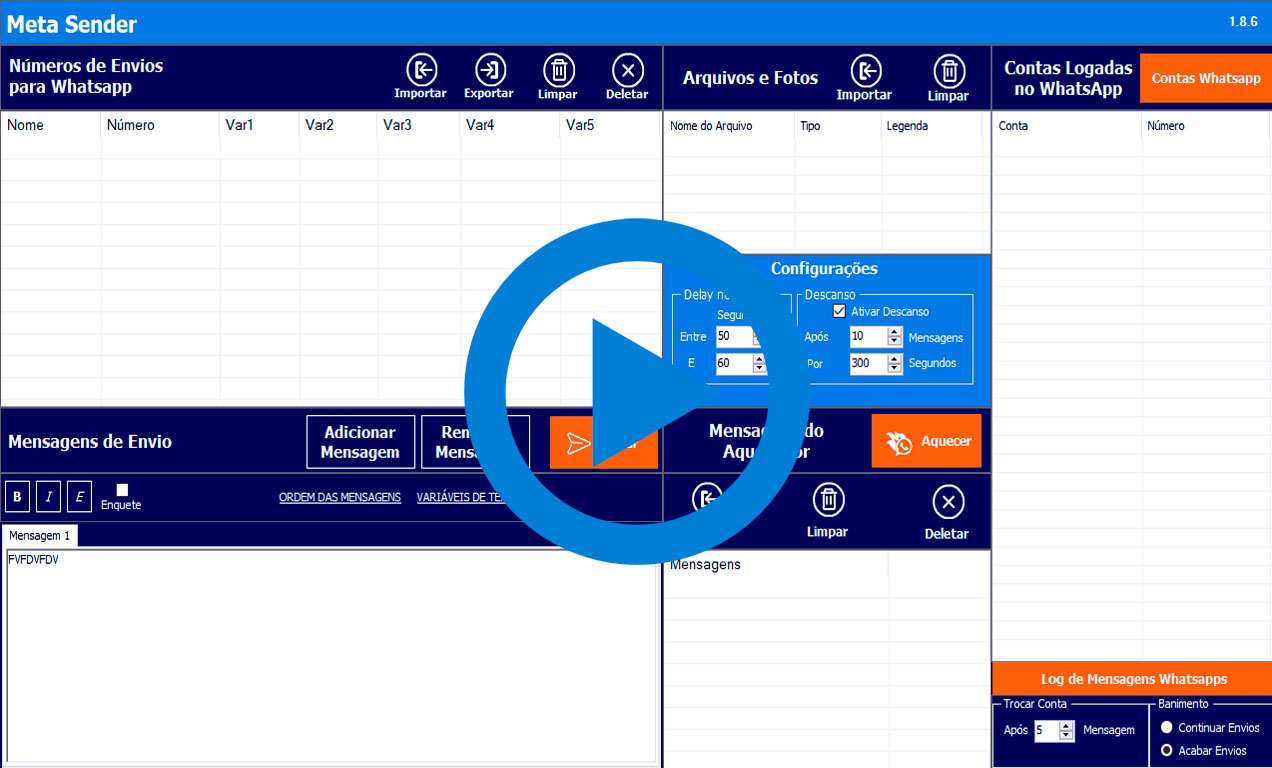
Task: Click the Adicionar Mensagem button
Action: click(x=360, y=442)
